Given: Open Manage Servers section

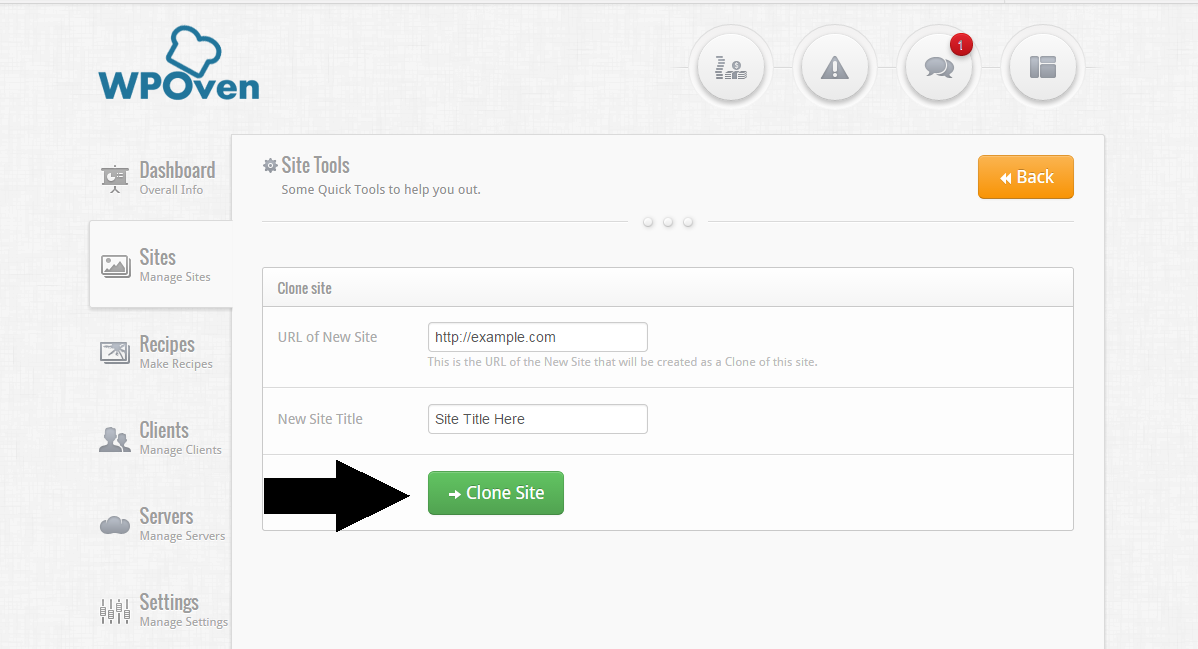Looking at the screenshot, I should [182, 524].
